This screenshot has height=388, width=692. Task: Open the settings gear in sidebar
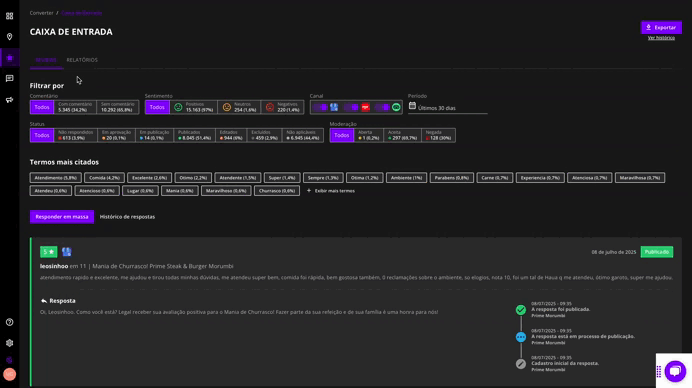tap(9, 343)
